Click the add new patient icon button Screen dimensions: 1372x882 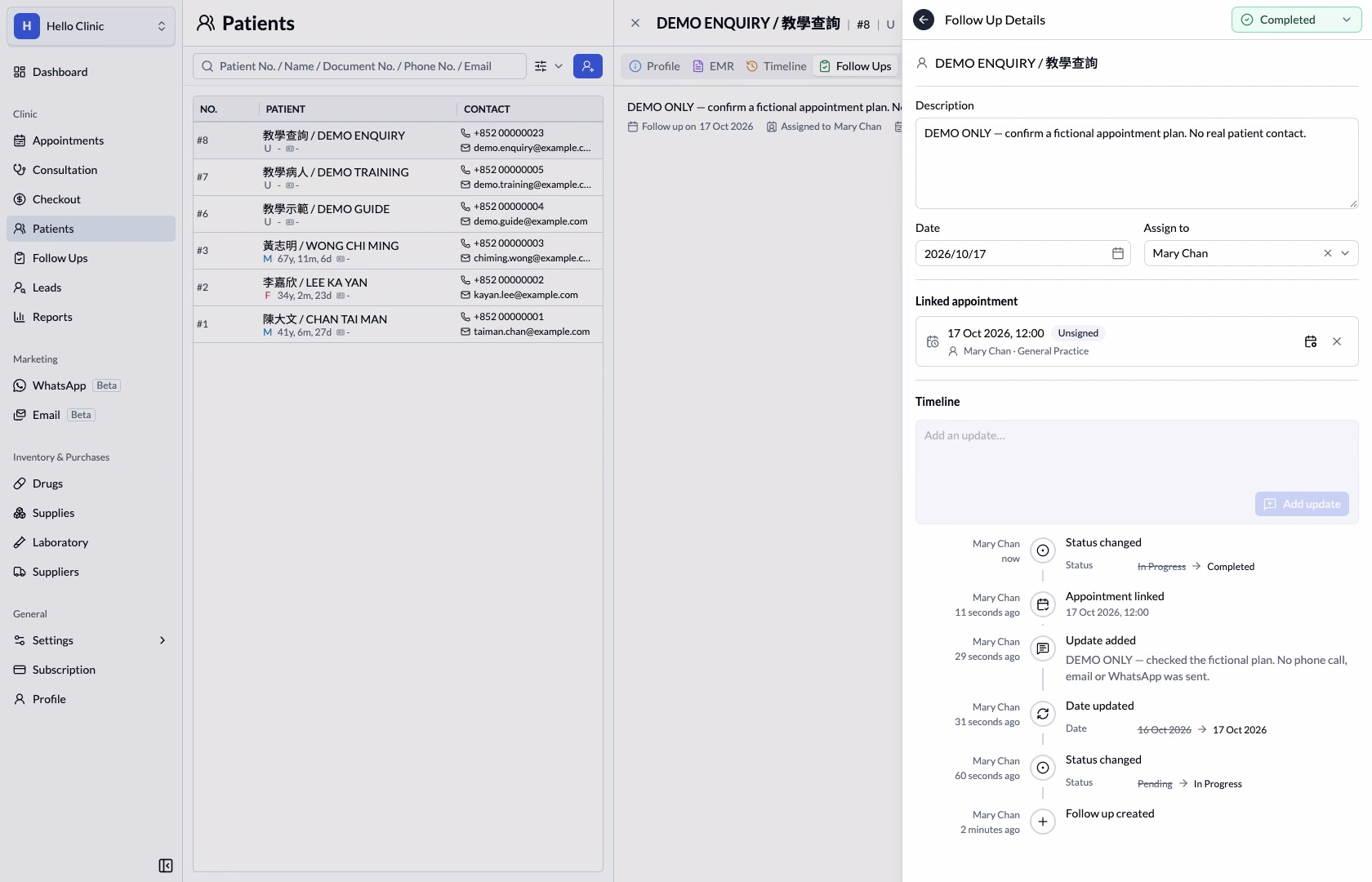[588, 66]
